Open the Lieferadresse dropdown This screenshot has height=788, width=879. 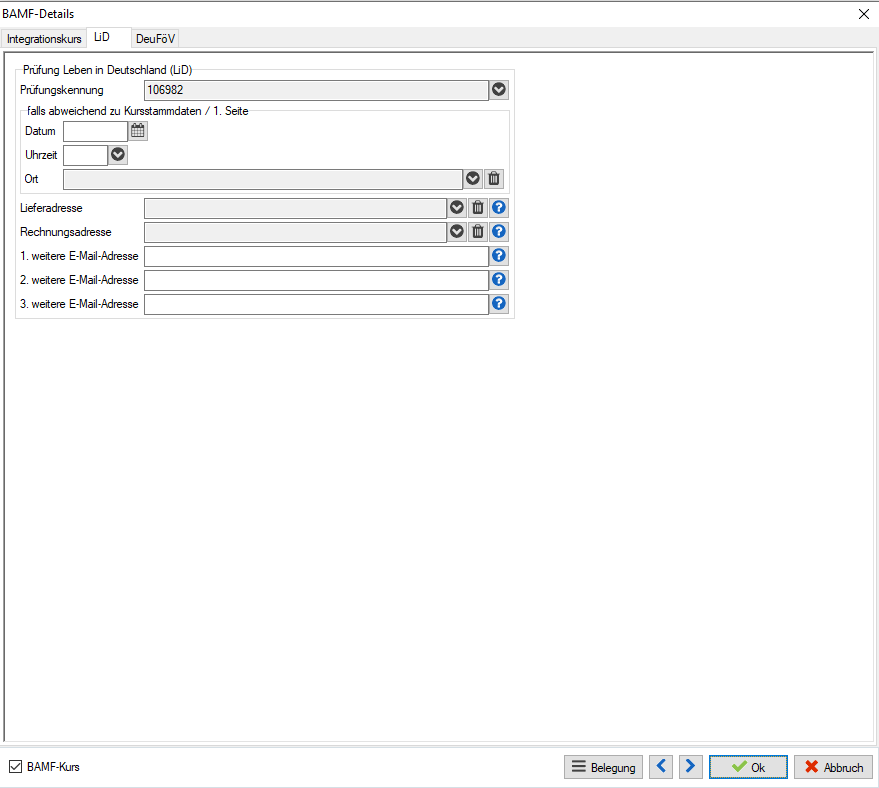pos(457,208)
